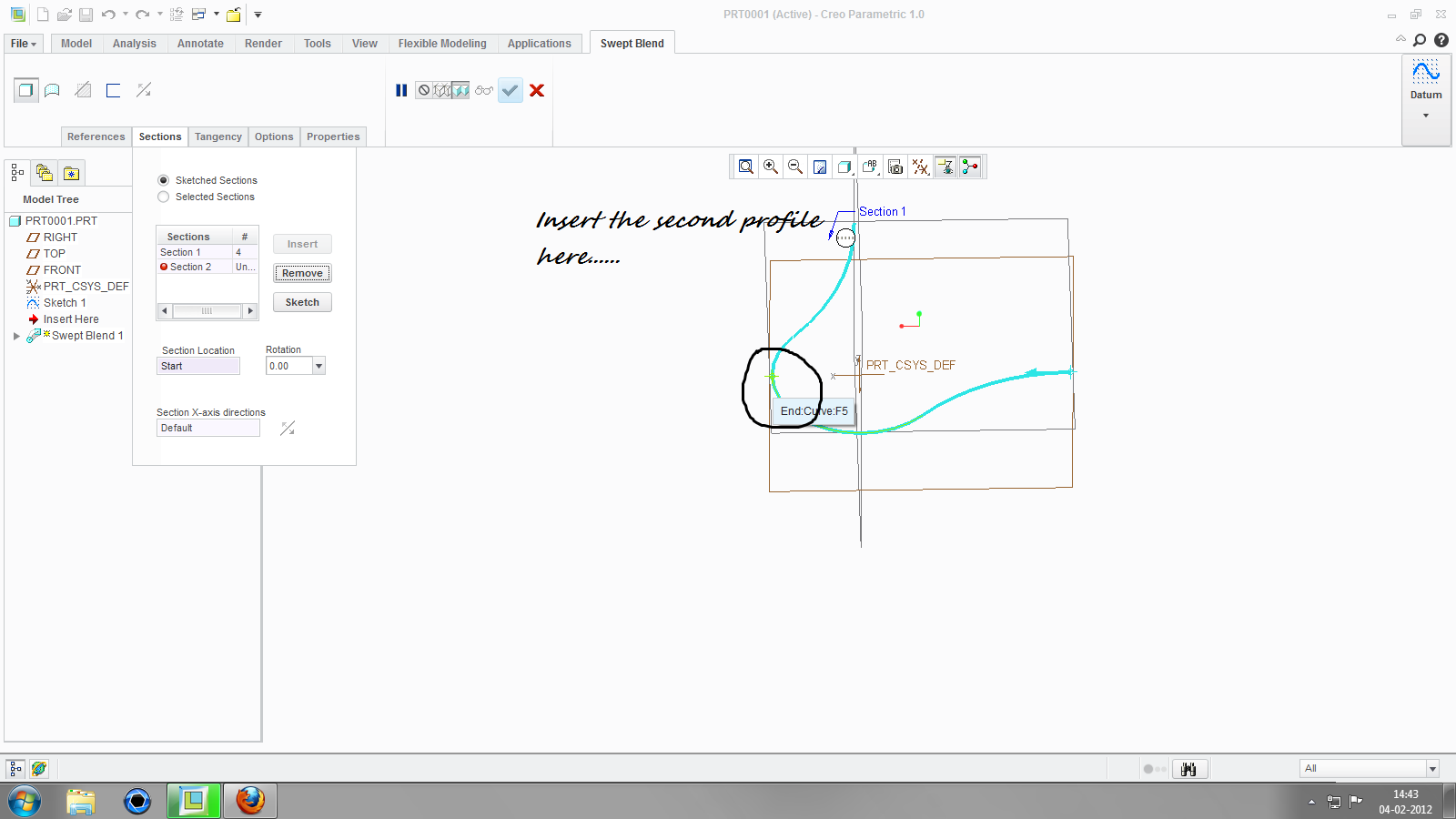
Task: Toggle the Spin Center icon
Action: click(970, 167)
